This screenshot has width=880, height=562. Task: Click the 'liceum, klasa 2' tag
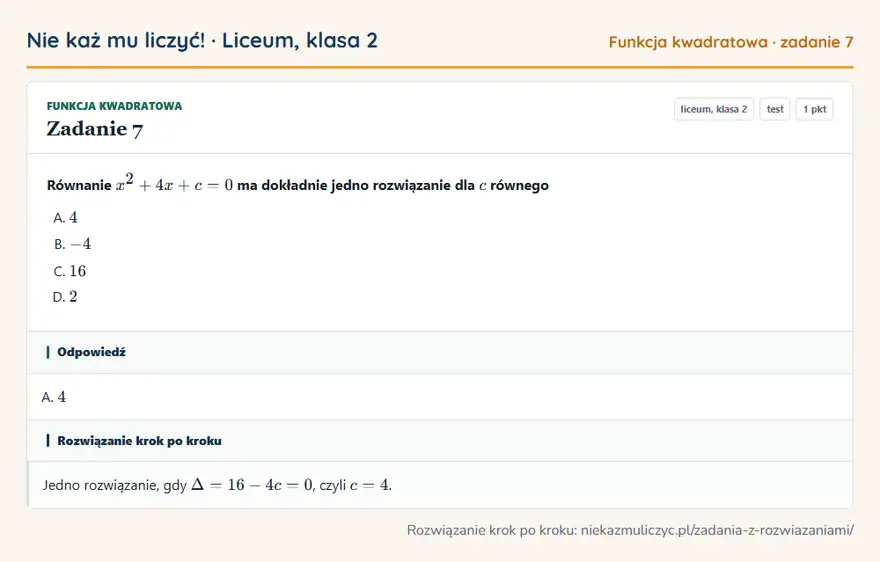[x=713, y=109]
